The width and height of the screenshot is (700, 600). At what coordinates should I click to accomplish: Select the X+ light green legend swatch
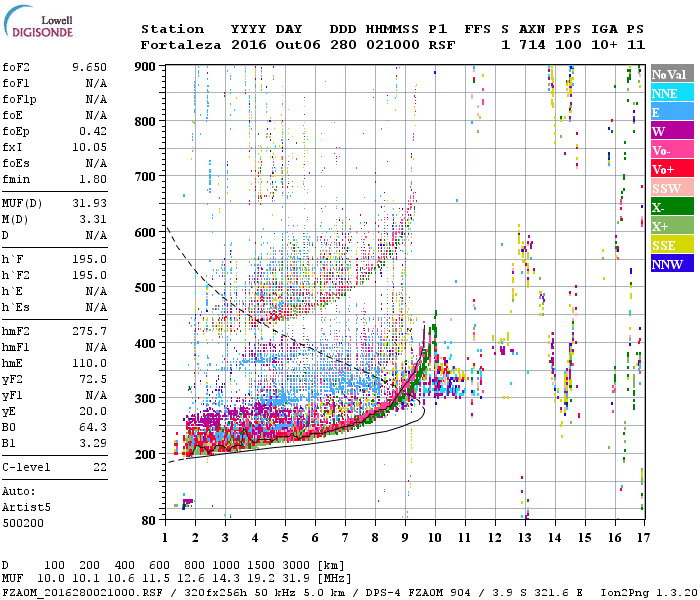point(672,226)
